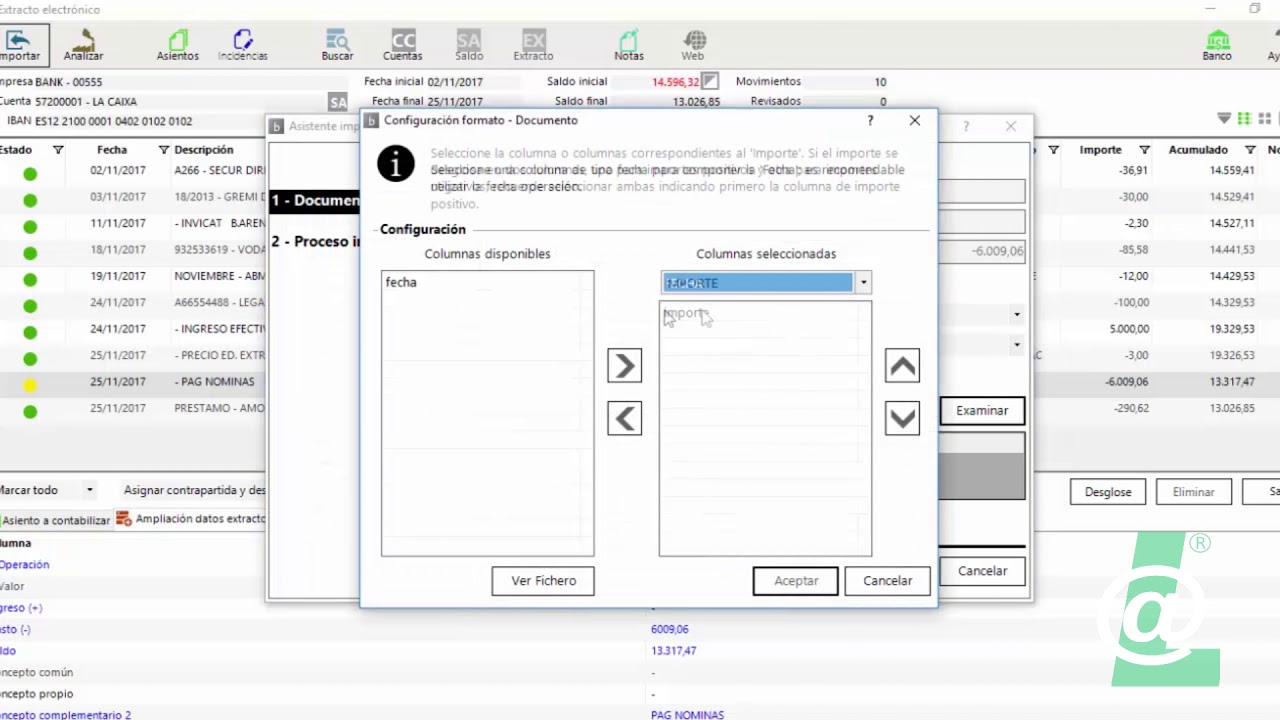Click the -290,62 amount cell
Image resolution: width=1280 pixels, height=720 pixels.
(1133, 408)
